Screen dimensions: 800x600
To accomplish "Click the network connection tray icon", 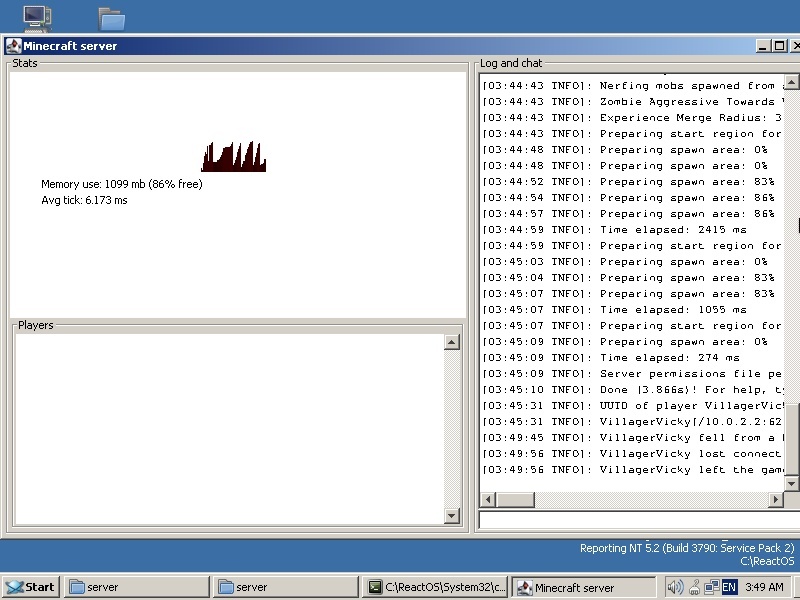I will pyautogui.click(x=711, y=587).
